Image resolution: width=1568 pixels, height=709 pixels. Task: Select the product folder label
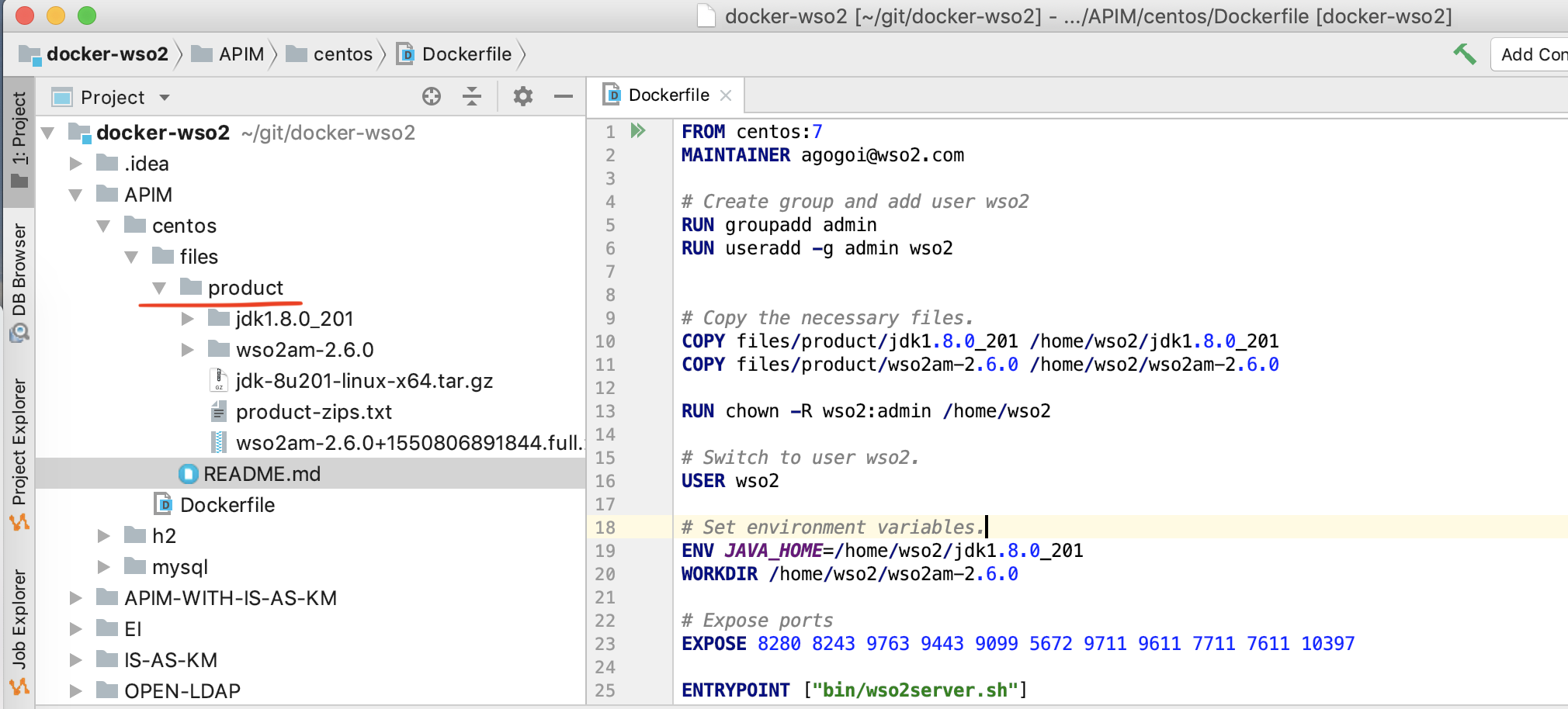(x=245, y=288)
